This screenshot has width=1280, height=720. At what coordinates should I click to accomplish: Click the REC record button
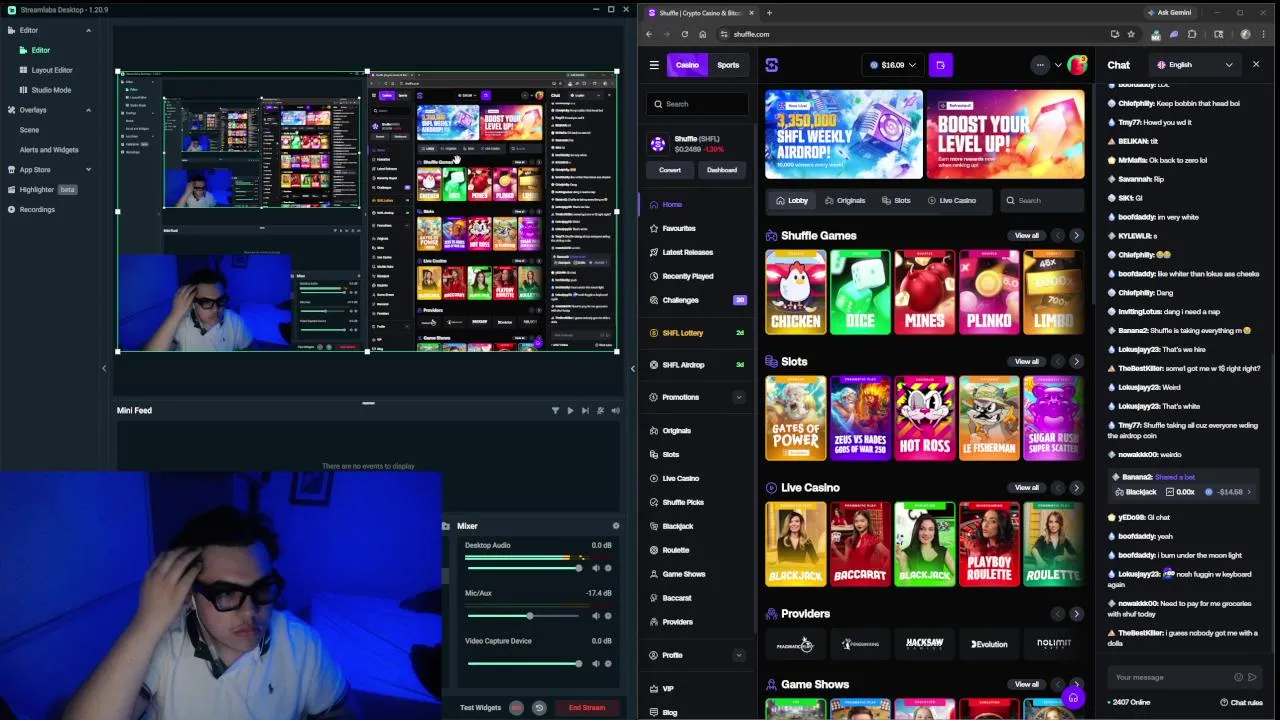point(516,708)
